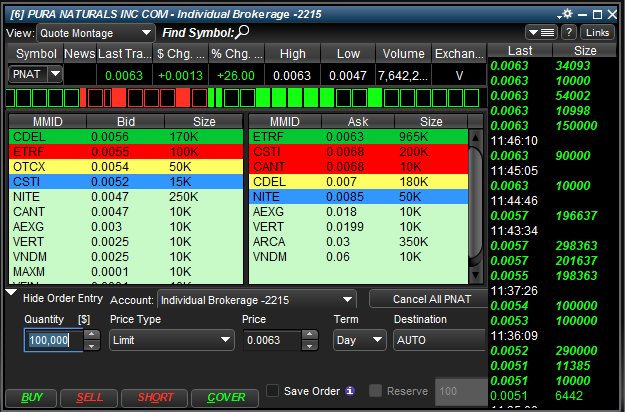Increase Price with the up arrow

(310, 335)
